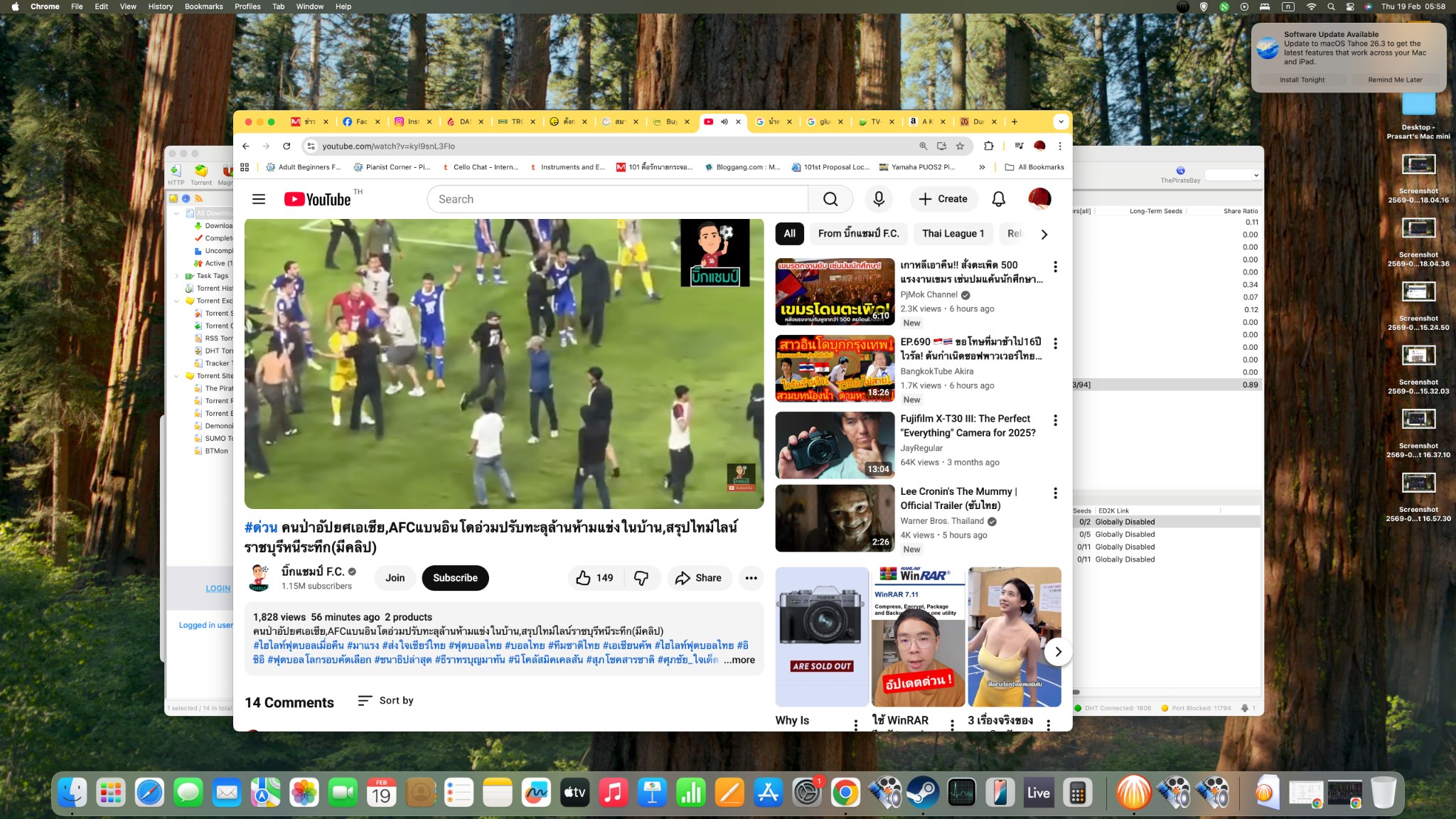Bookmark this page with the star icon
This screenshot has height=819, width=1456.
[960, 146]
